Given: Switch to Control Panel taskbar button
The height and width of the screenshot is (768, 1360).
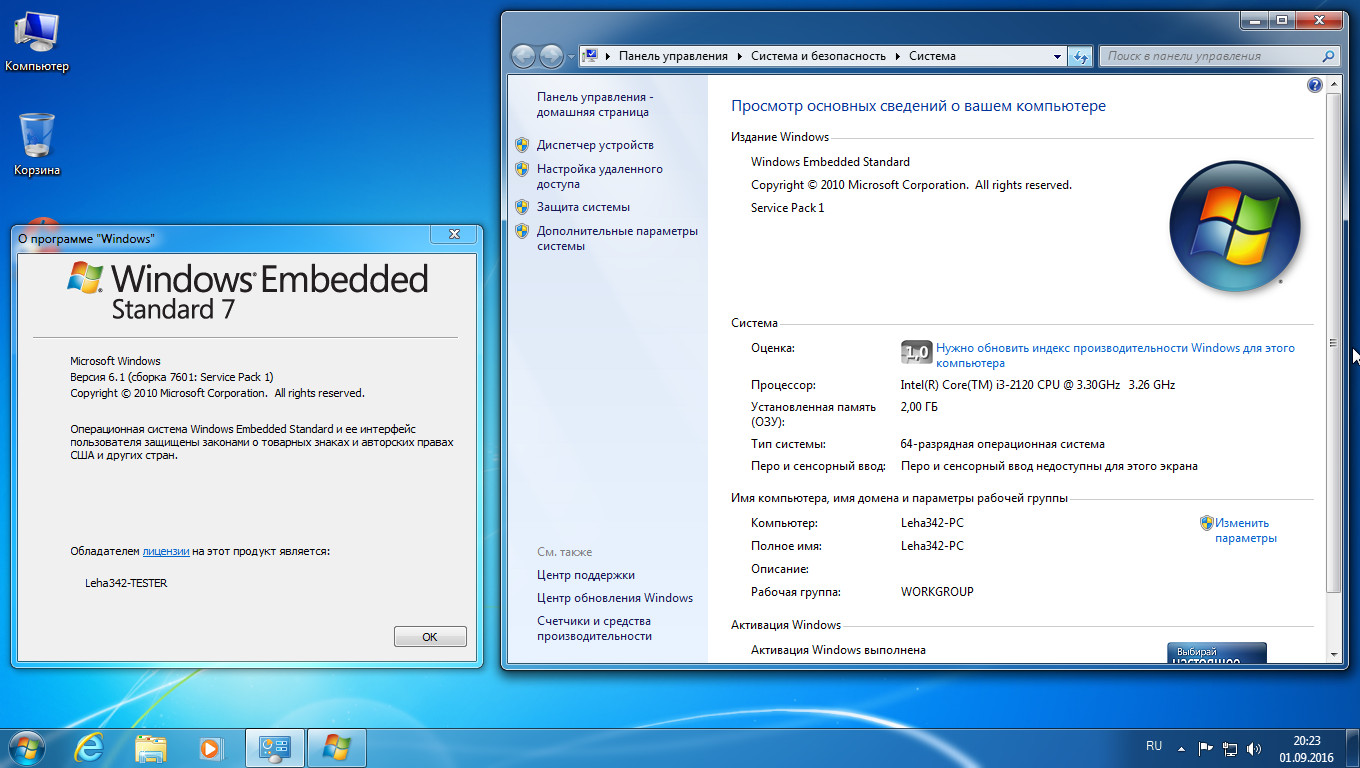Looking at the screenshot, I should 274,747.
